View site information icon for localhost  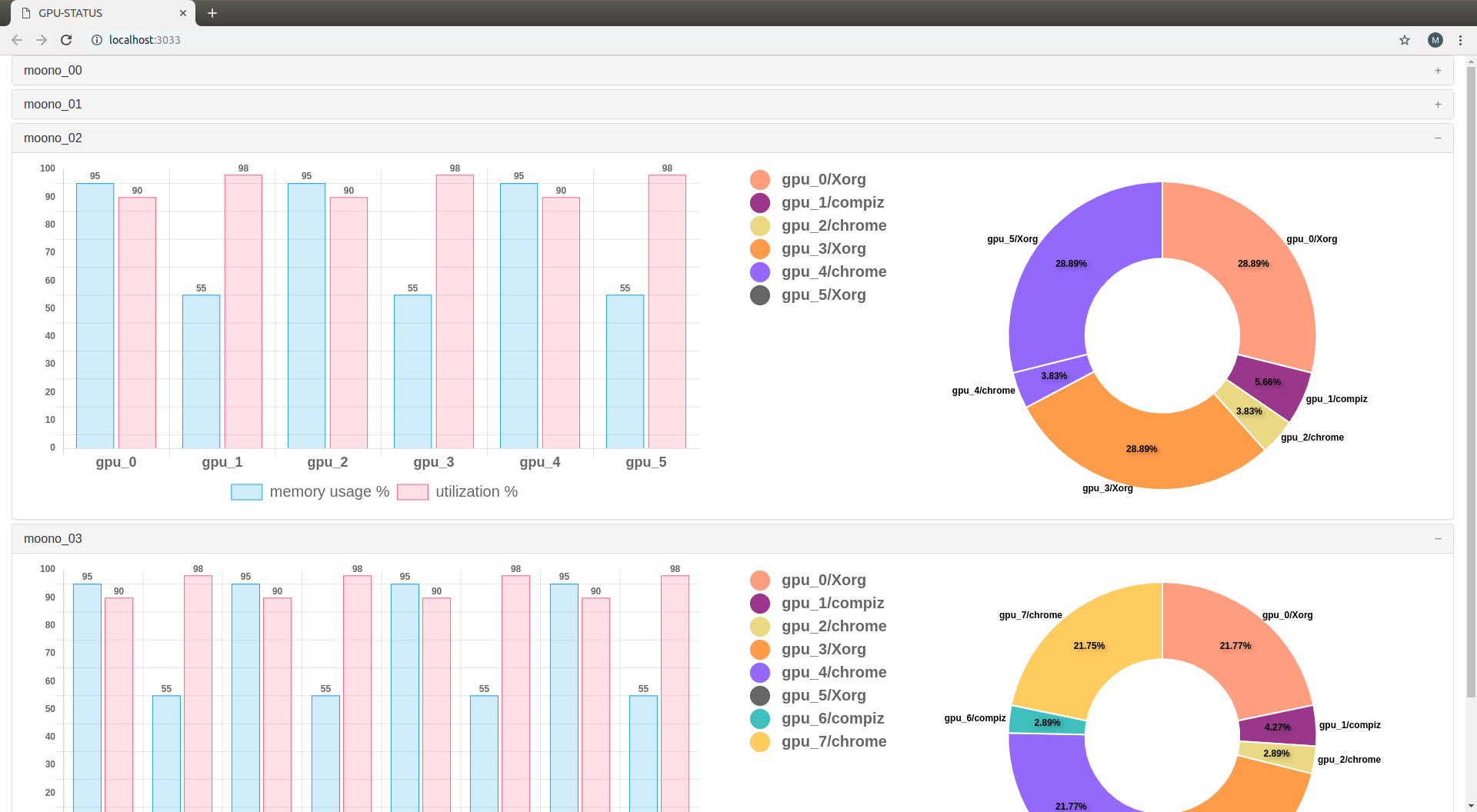click(x=97, y=40)
